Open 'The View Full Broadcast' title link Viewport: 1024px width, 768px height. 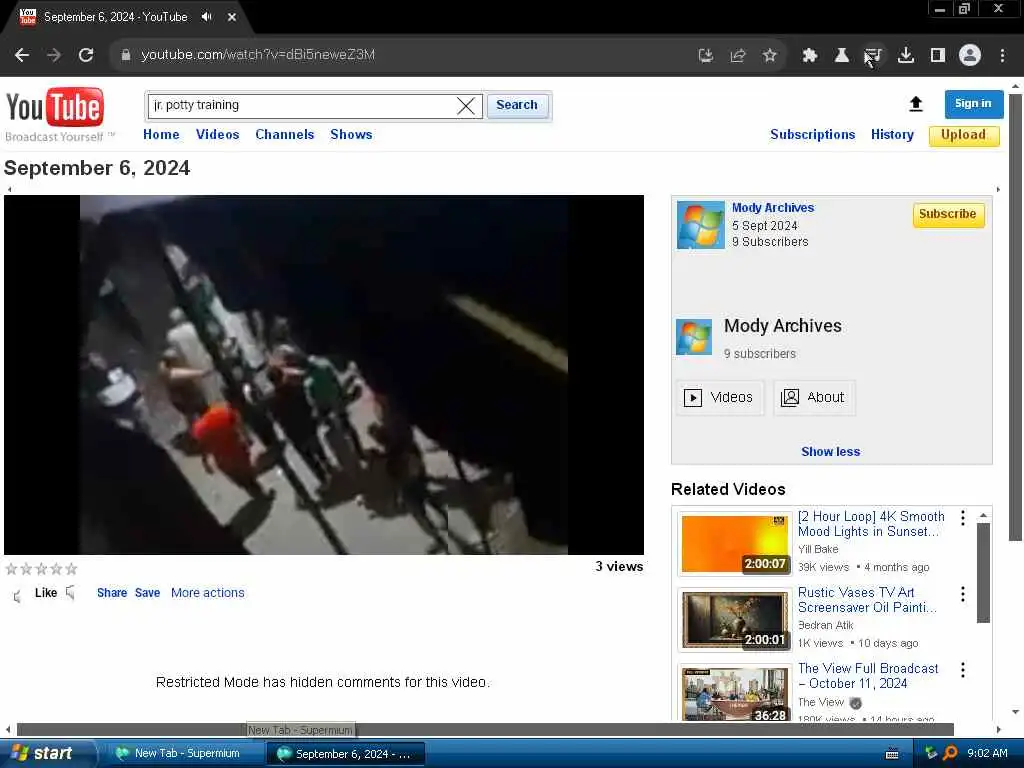868,676
